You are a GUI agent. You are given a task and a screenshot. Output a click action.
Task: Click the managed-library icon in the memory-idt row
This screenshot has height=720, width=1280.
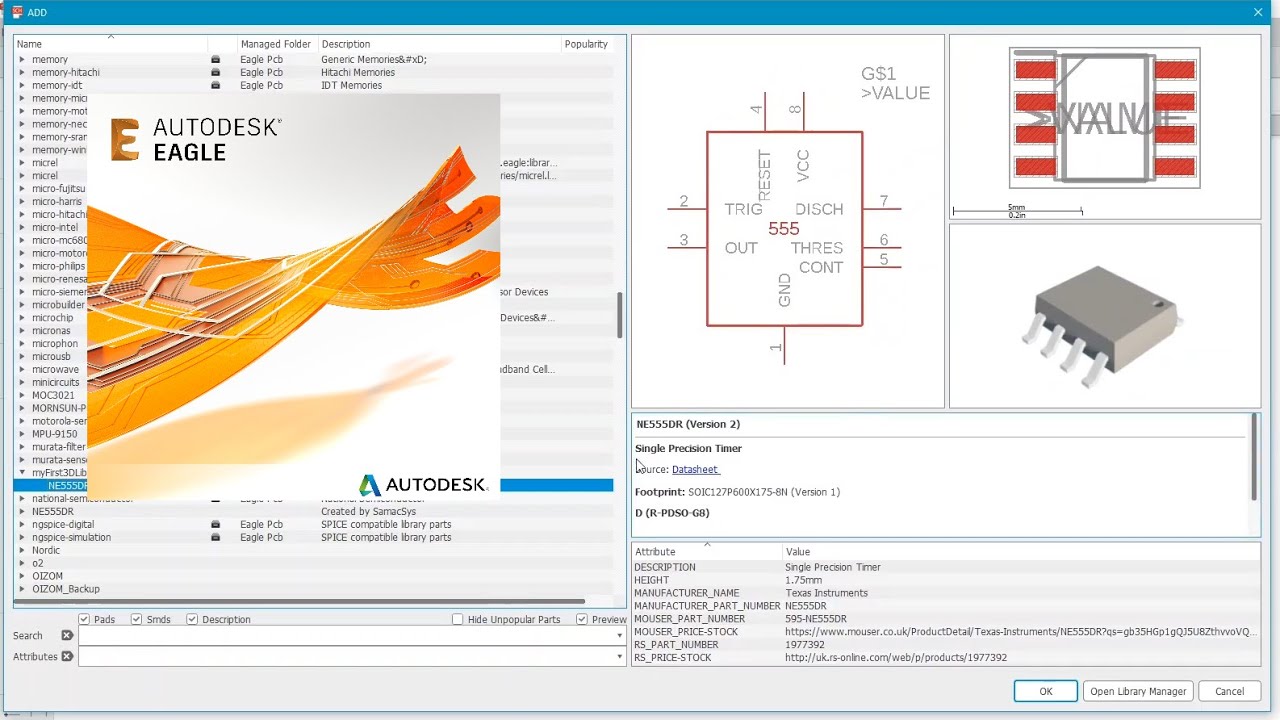[x=215, y=86]
